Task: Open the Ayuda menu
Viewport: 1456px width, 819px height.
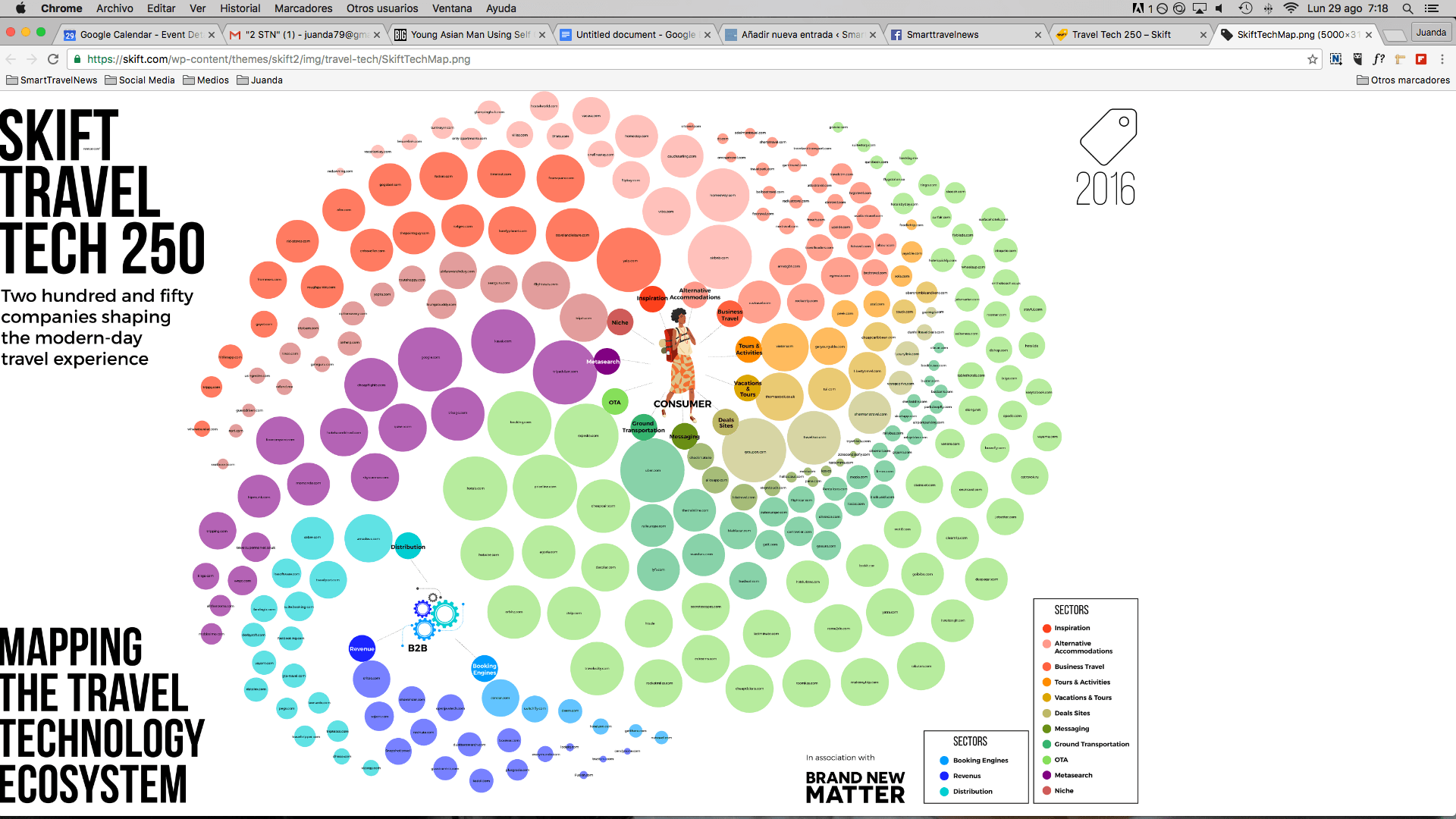Action: pyautogui.click(x=500, y=8)
